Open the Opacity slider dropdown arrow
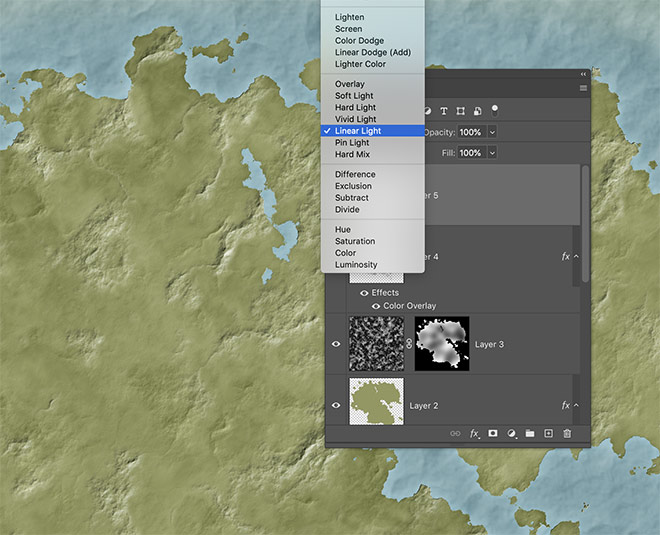Screen dimensions: 660x535 click(493, 132)
